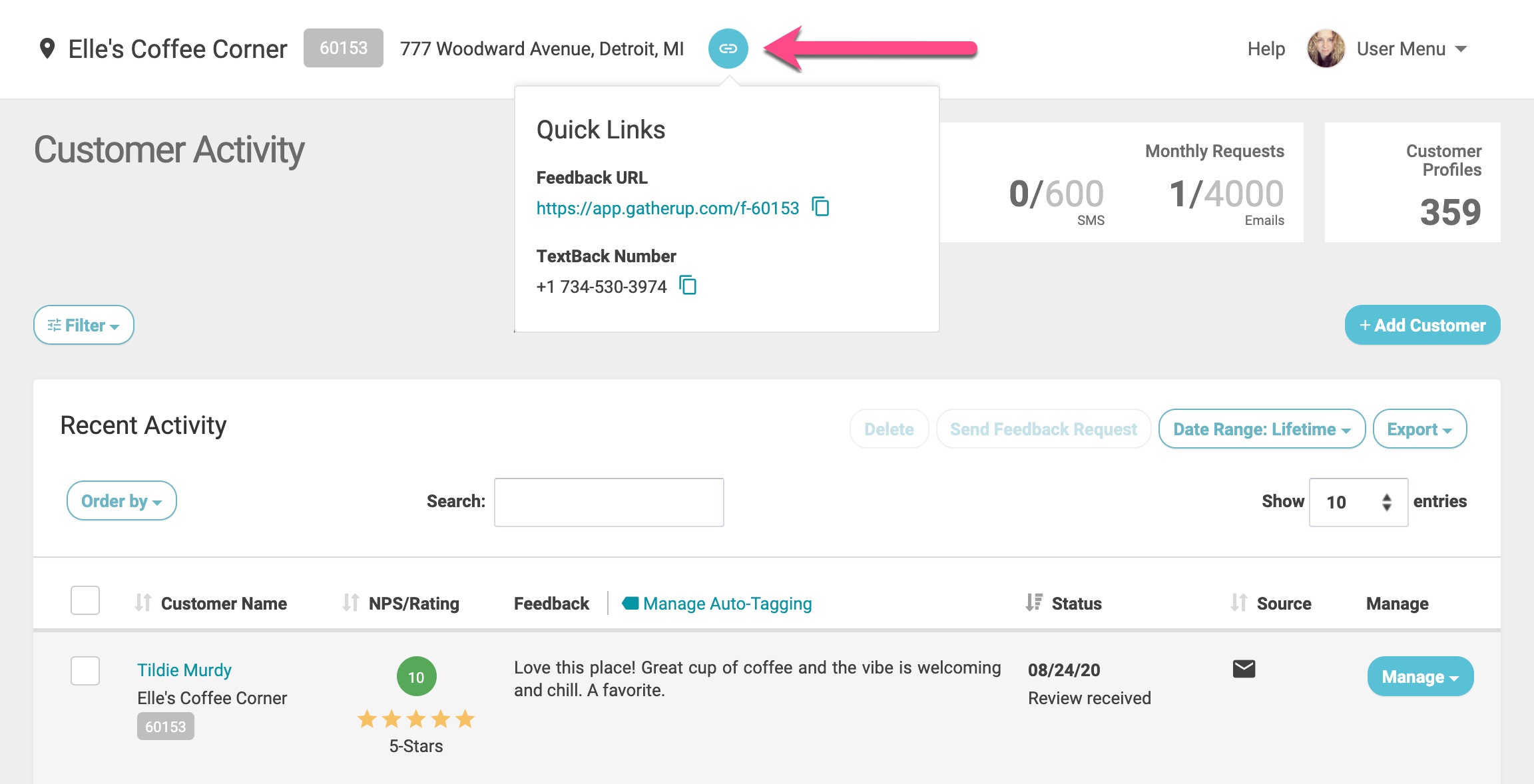Open the Order by dropdown
The height and width of the screenshot is (784, 1534).
pyautogui.click(x=122, y=500)
